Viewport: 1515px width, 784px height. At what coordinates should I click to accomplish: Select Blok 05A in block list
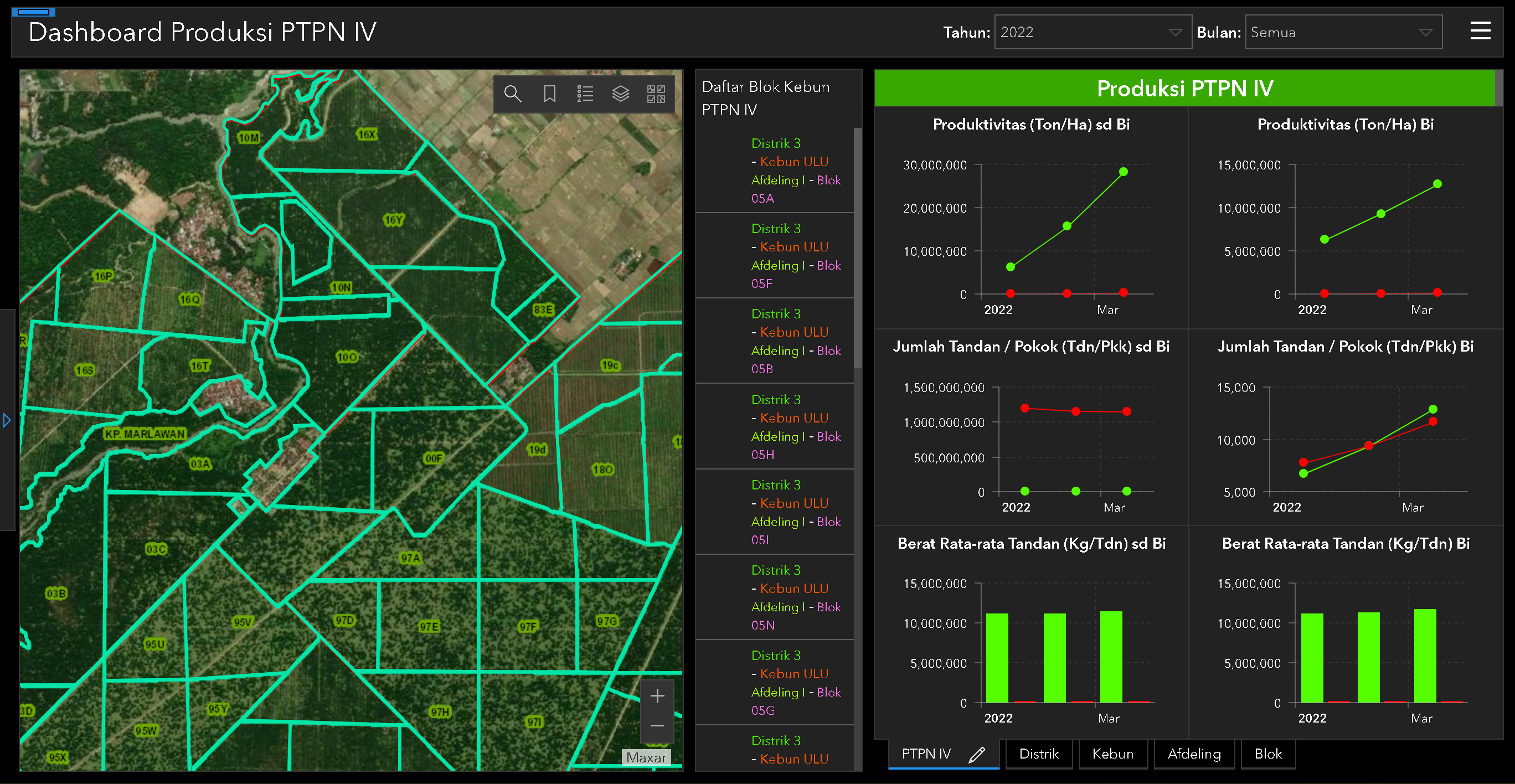[x=775, y=171]
